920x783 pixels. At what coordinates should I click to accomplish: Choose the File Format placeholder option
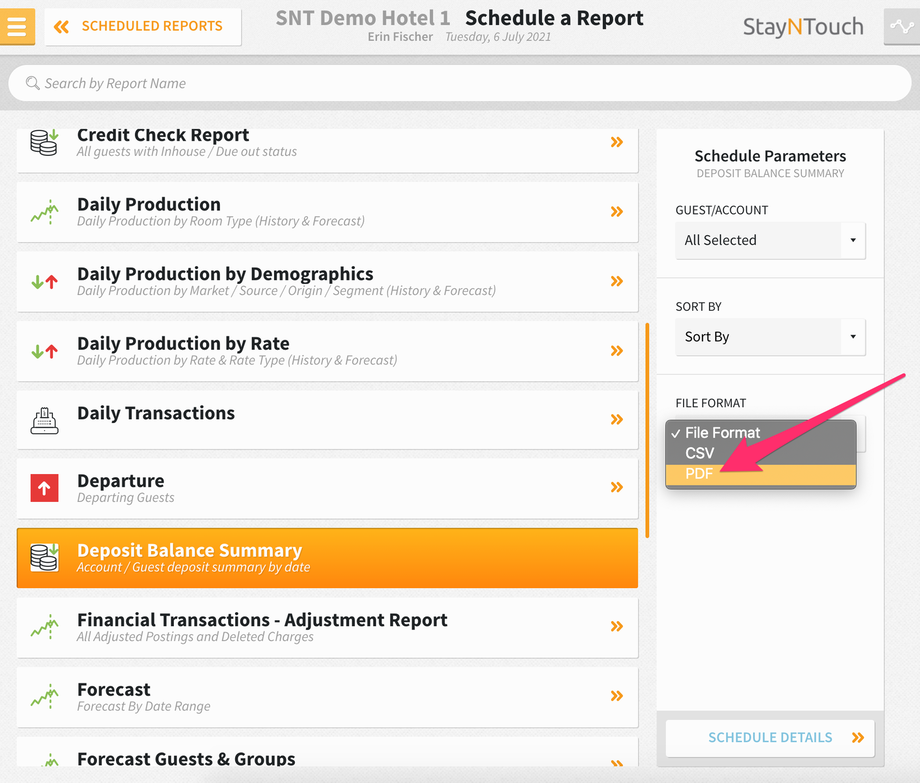760,433
